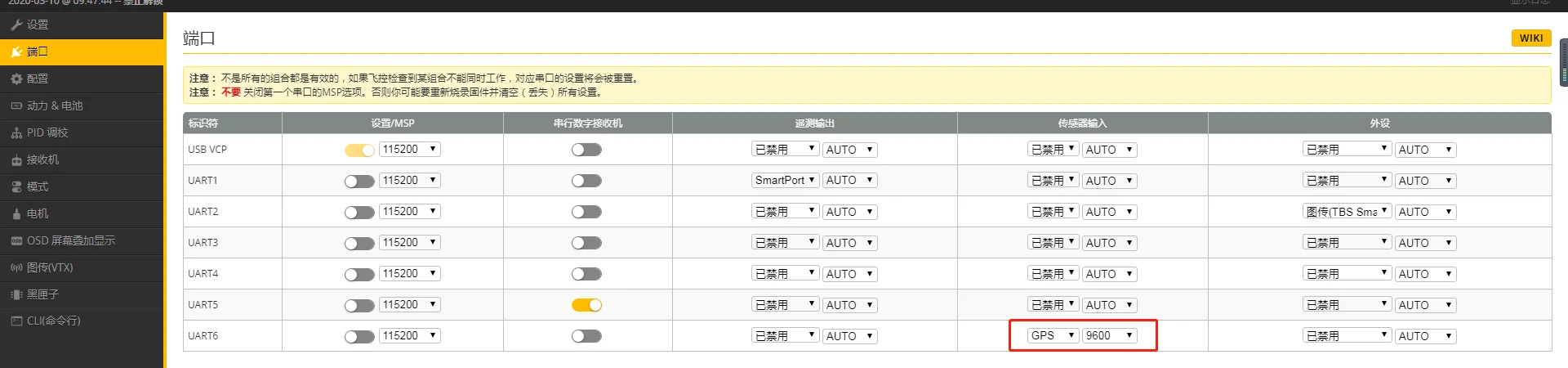Switch to the CLI(命令行) tab
This screenshot has height=368, width=1568.
tap(53, 321)
